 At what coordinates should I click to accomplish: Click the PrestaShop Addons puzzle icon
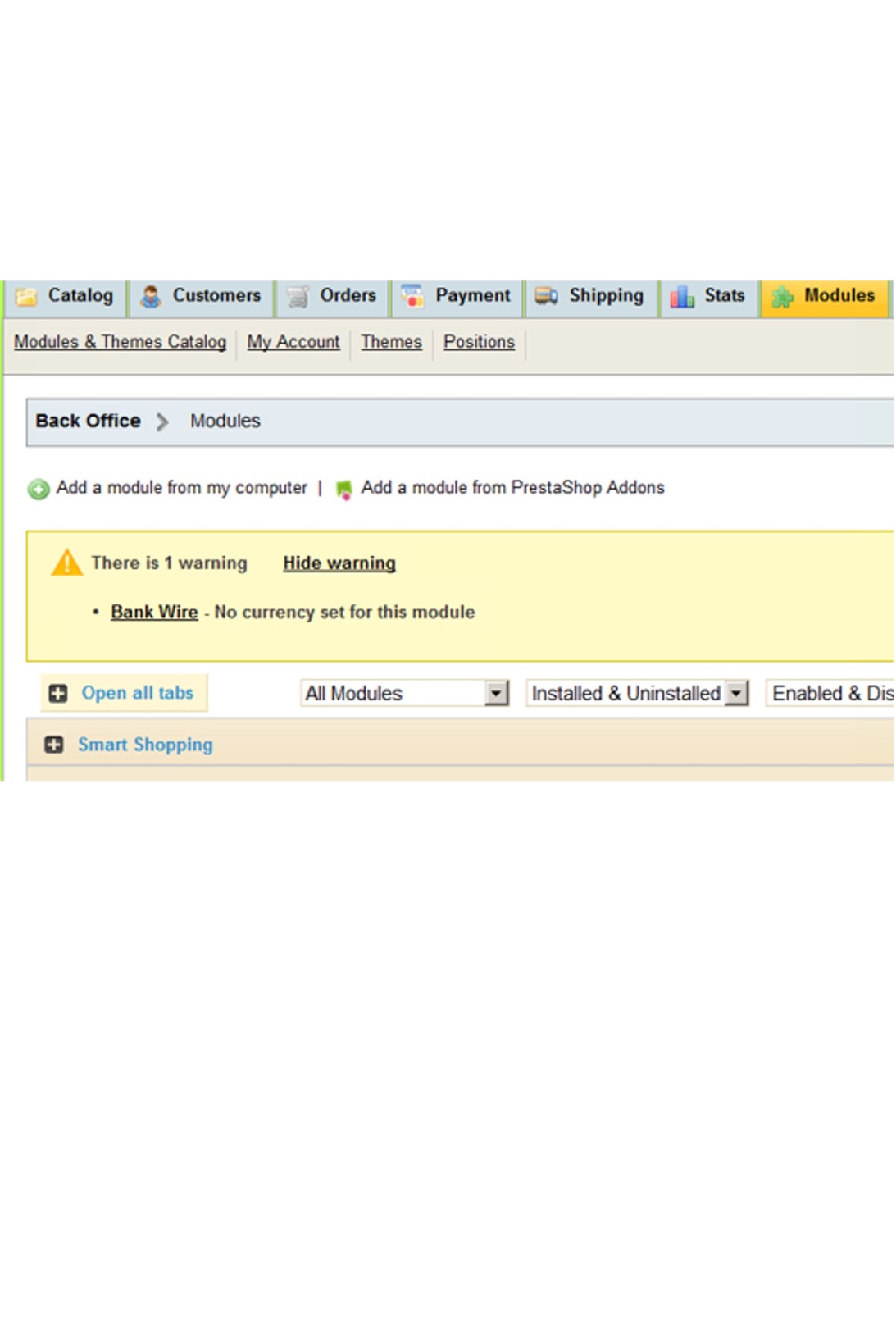344,490
